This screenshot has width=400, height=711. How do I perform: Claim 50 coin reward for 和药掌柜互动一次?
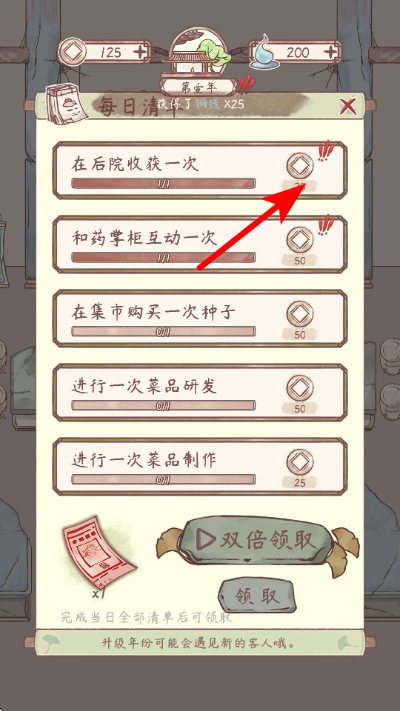pyautogui.click(x=300, y=240)
